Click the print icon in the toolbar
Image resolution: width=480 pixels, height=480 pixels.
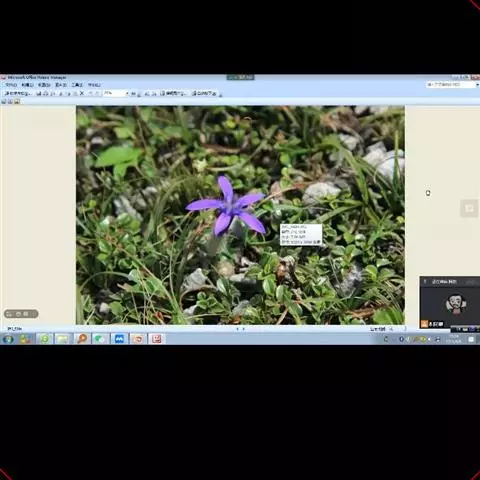(46, 93)
